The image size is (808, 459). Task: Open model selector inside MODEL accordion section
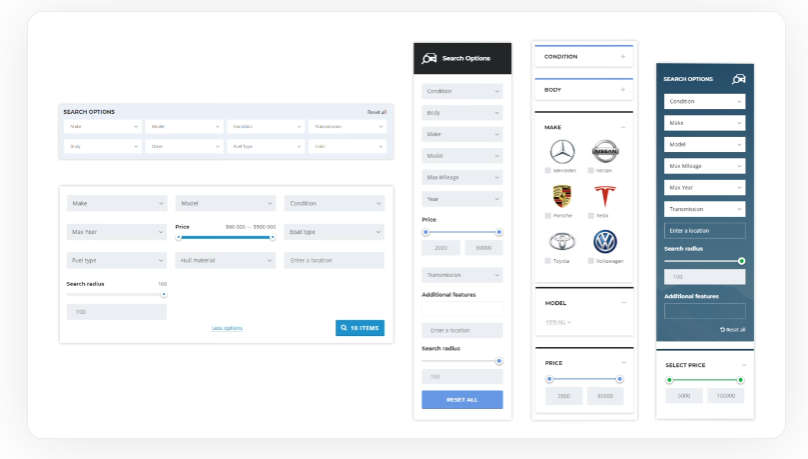tap(558, 322)
